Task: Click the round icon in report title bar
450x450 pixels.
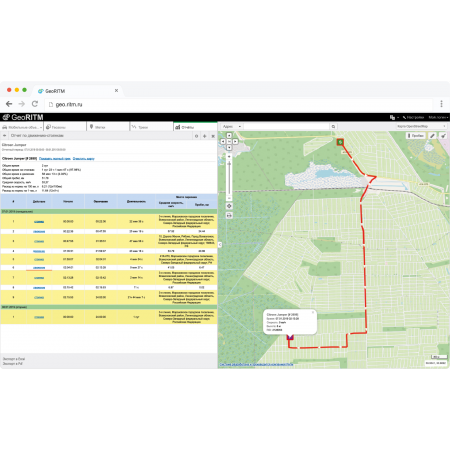Action: [196, 136]
